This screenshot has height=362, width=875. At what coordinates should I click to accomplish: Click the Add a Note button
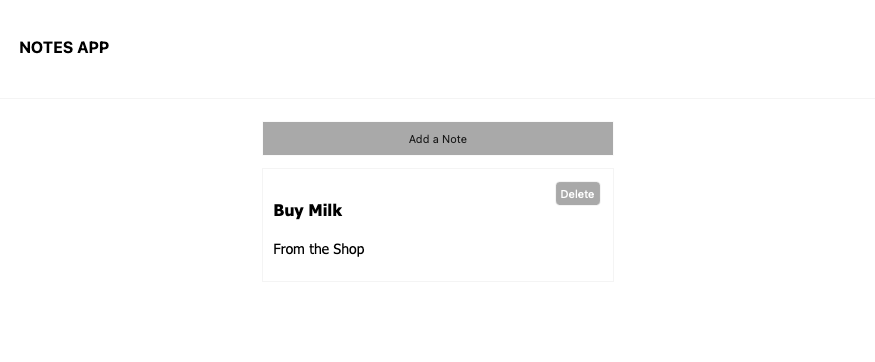coord(438,138)
